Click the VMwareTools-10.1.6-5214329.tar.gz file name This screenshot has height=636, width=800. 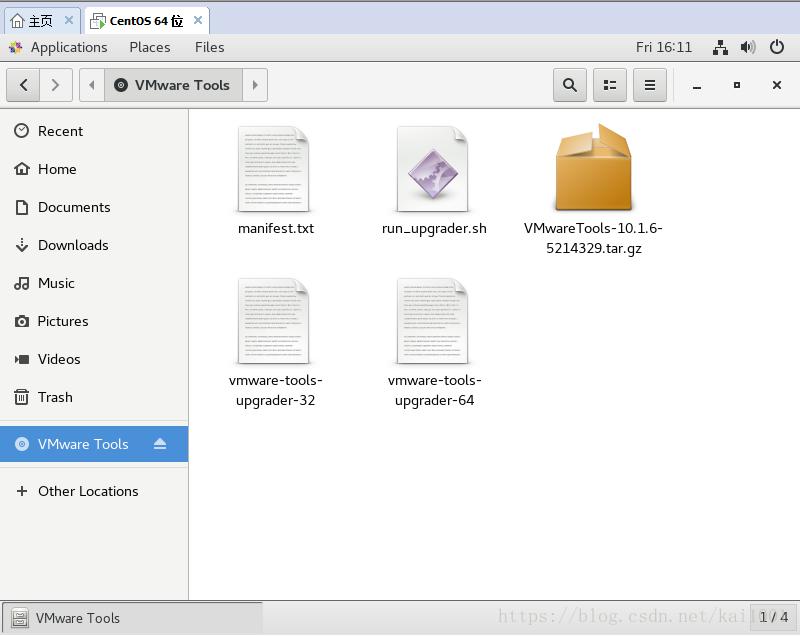tap(593, 238)
